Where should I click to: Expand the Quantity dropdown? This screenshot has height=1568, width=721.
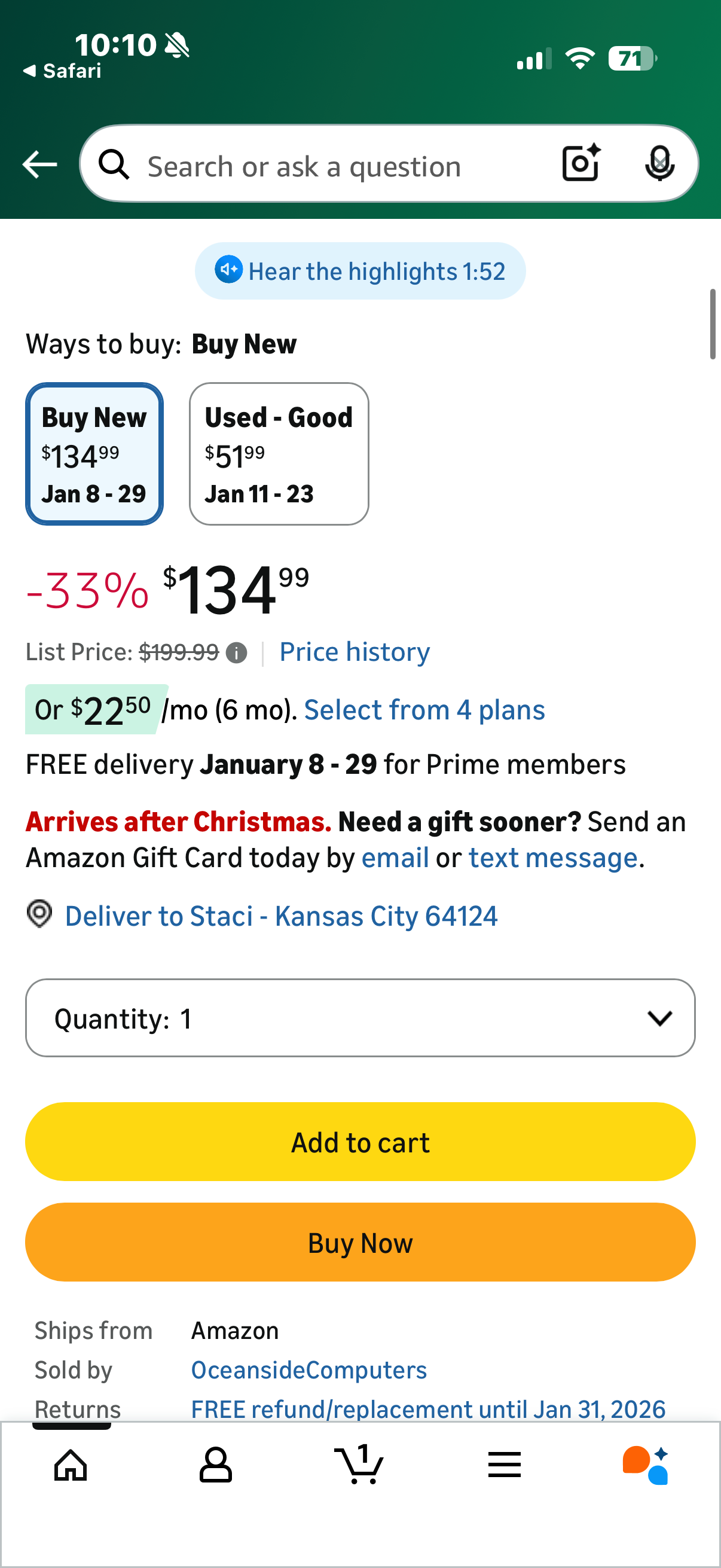click(360, 1018)
